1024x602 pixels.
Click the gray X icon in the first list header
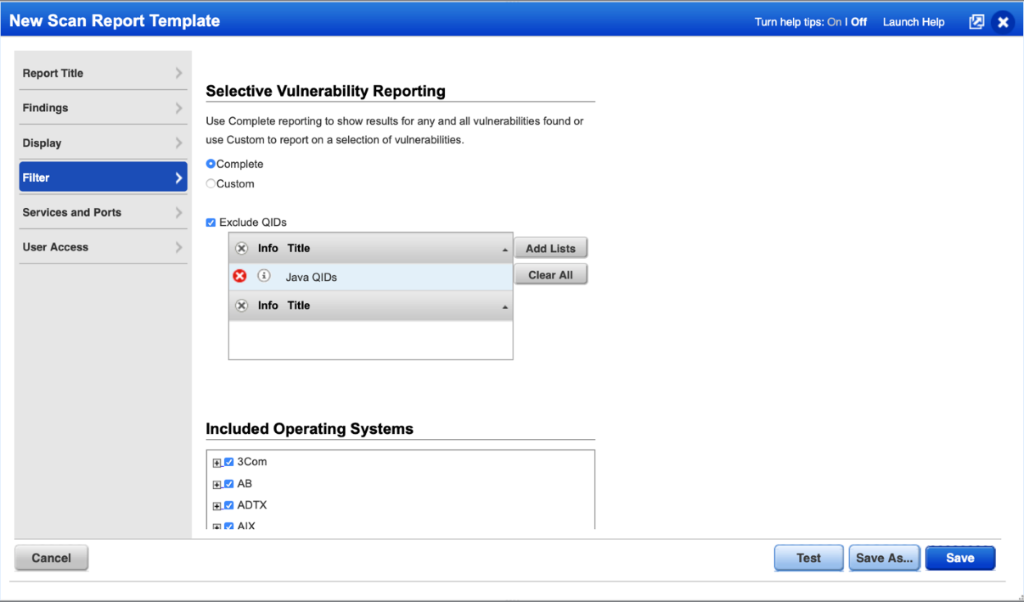tap(242, 248)
